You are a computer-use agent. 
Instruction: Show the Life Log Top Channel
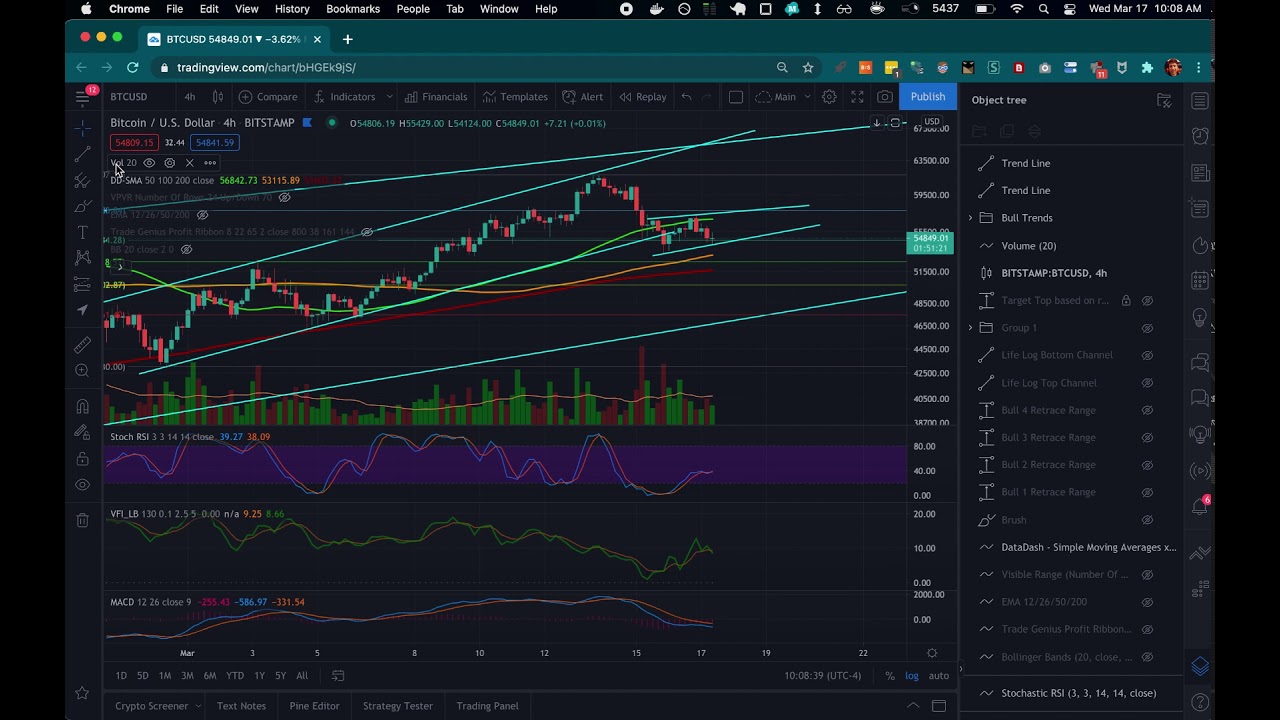pyautogui.click(x=1147, y=383)
